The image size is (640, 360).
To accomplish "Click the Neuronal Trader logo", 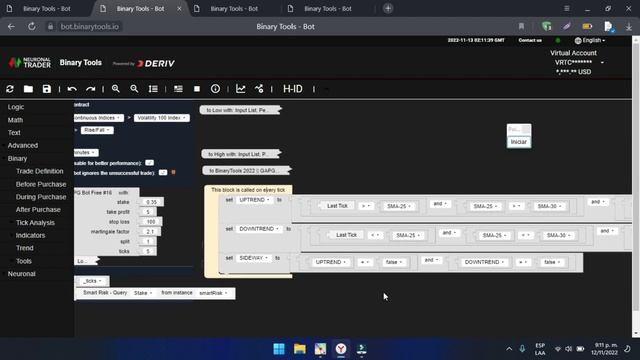I will [x=30, y=62].
